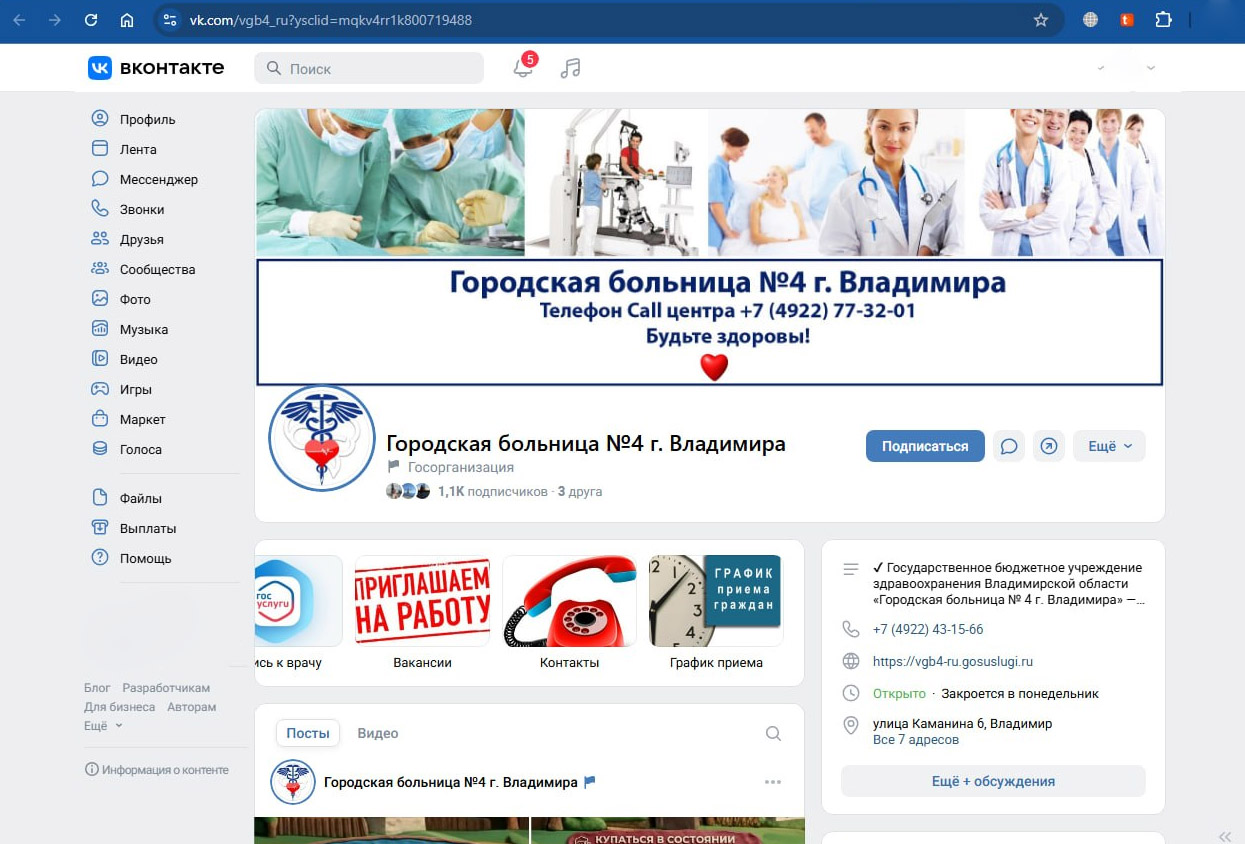Open the community avatar logo

click(x=322, y=438)
